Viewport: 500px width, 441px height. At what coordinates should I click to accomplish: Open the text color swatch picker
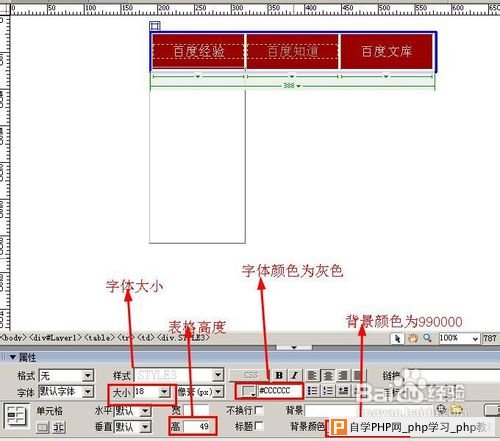(x=249, y=391)
